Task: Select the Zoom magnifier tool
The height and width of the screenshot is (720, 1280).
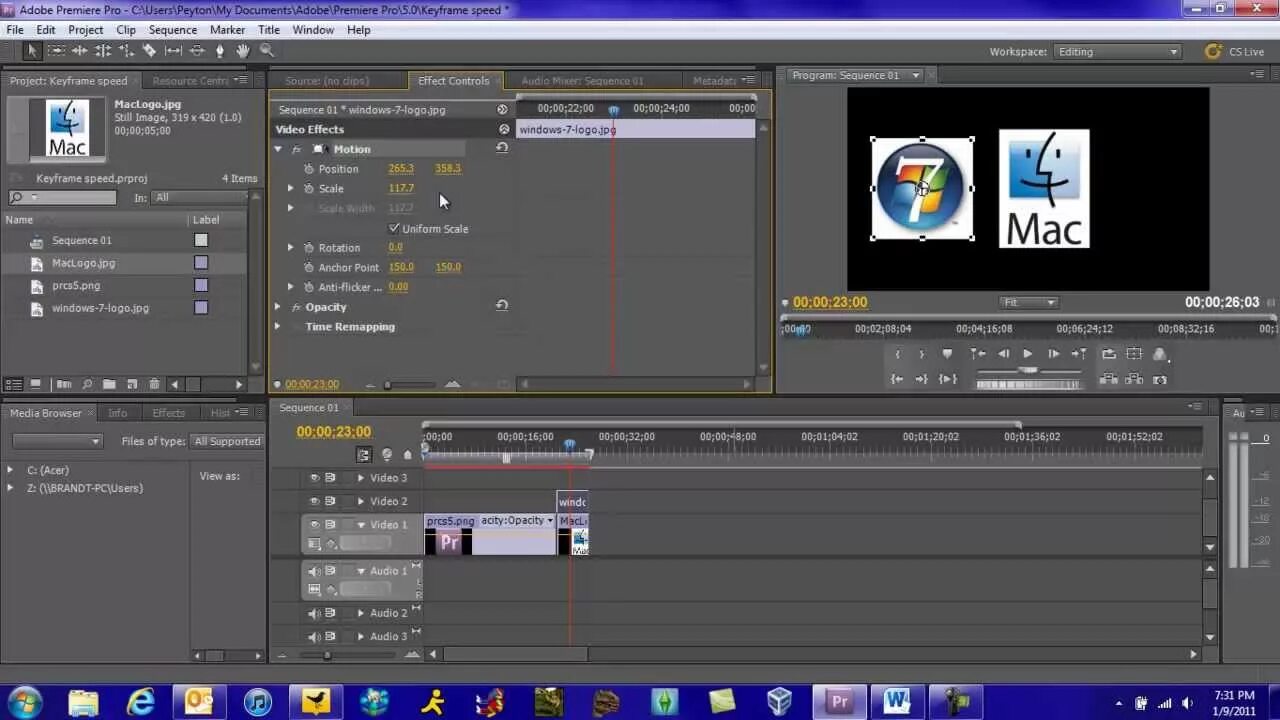Action: coord(267,50)
